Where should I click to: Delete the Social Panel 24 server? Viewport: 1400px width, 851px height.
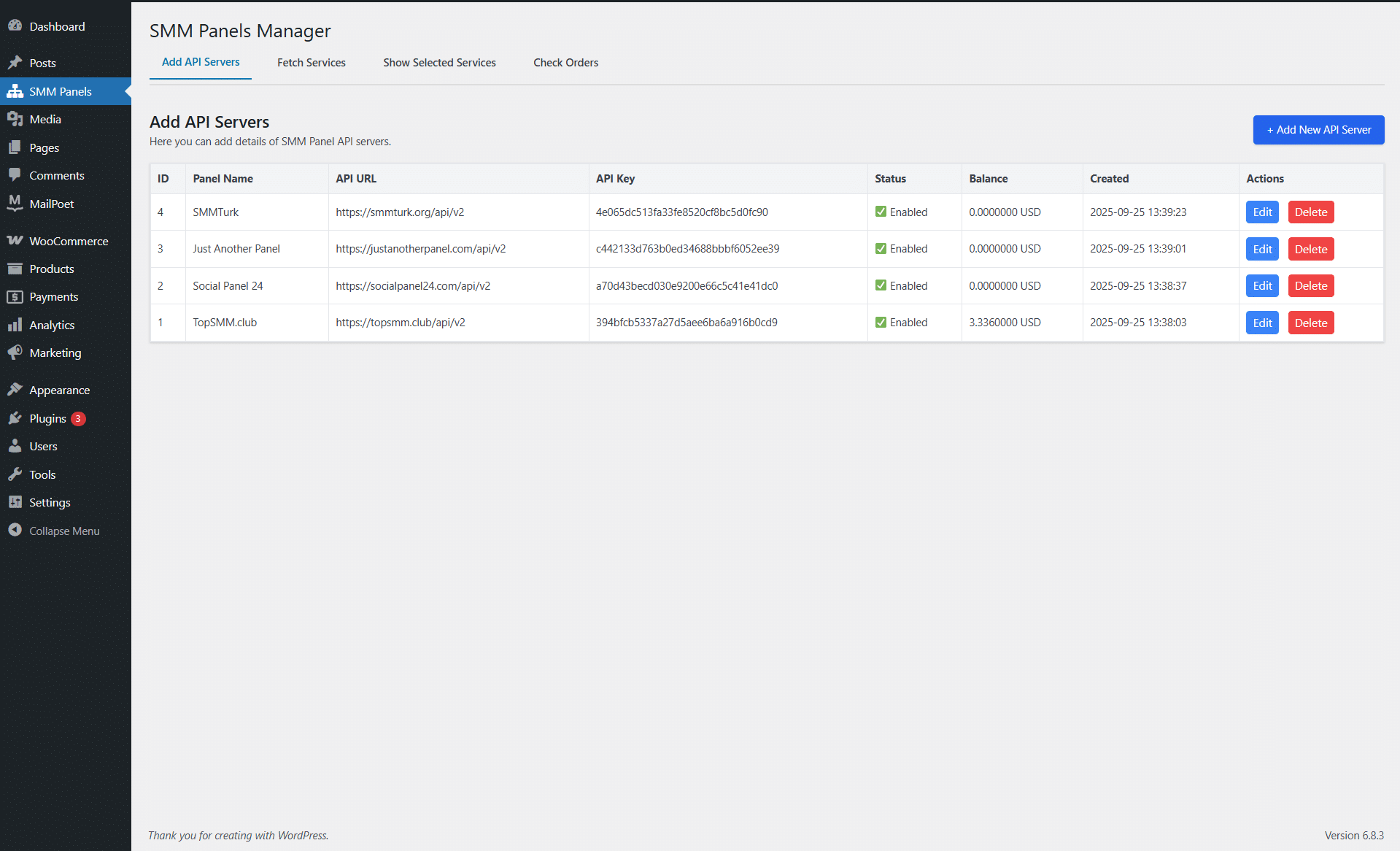1310,286
